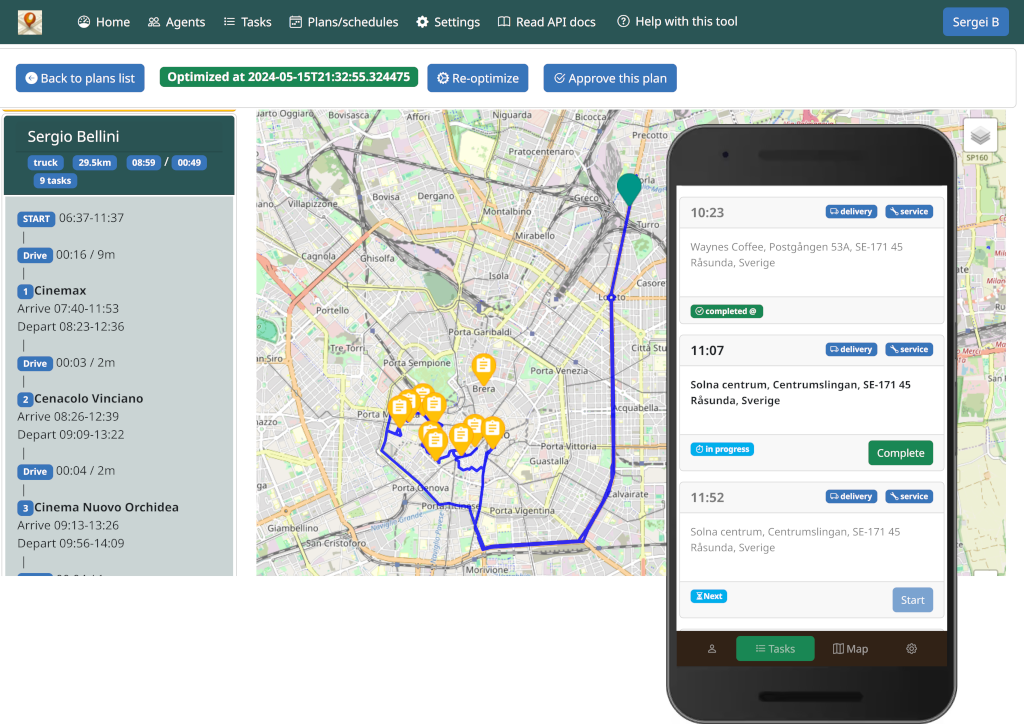Tap the profile icon in phone footer
The width and height of the screenshot is (1024, 724).
point(711,648)
